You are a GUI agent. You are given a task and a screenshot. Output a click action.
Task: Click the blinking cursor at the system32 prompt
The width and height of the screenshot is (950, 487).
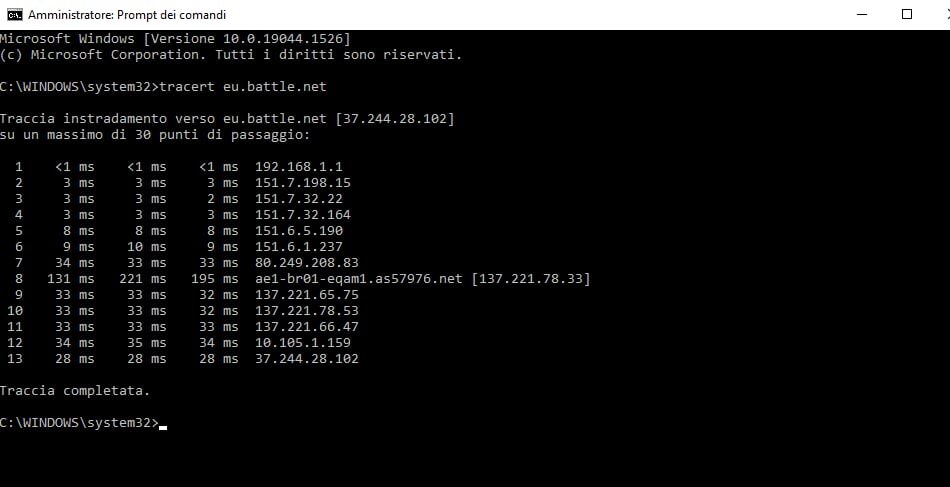click(x=163, y=427)
